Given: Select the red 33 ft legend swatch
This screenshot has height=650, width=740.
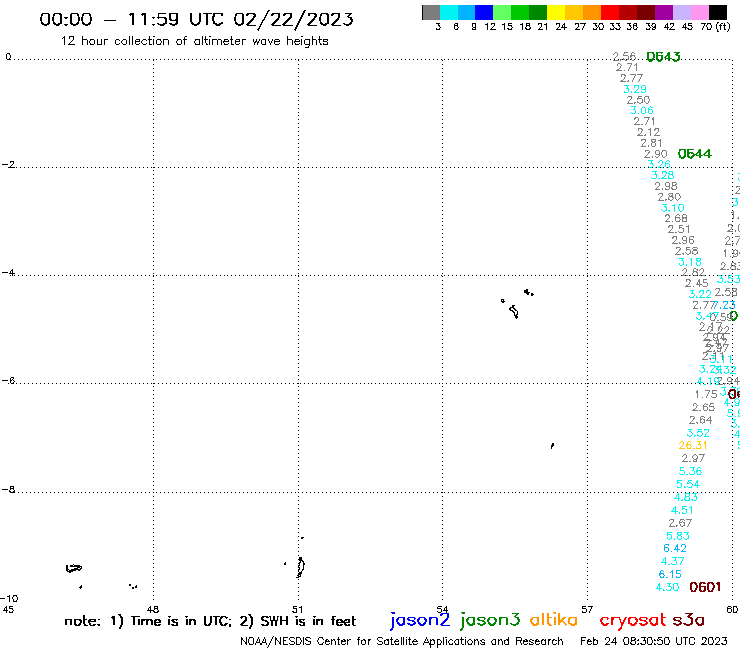Looking at the screenshot, I should (610, 12).
